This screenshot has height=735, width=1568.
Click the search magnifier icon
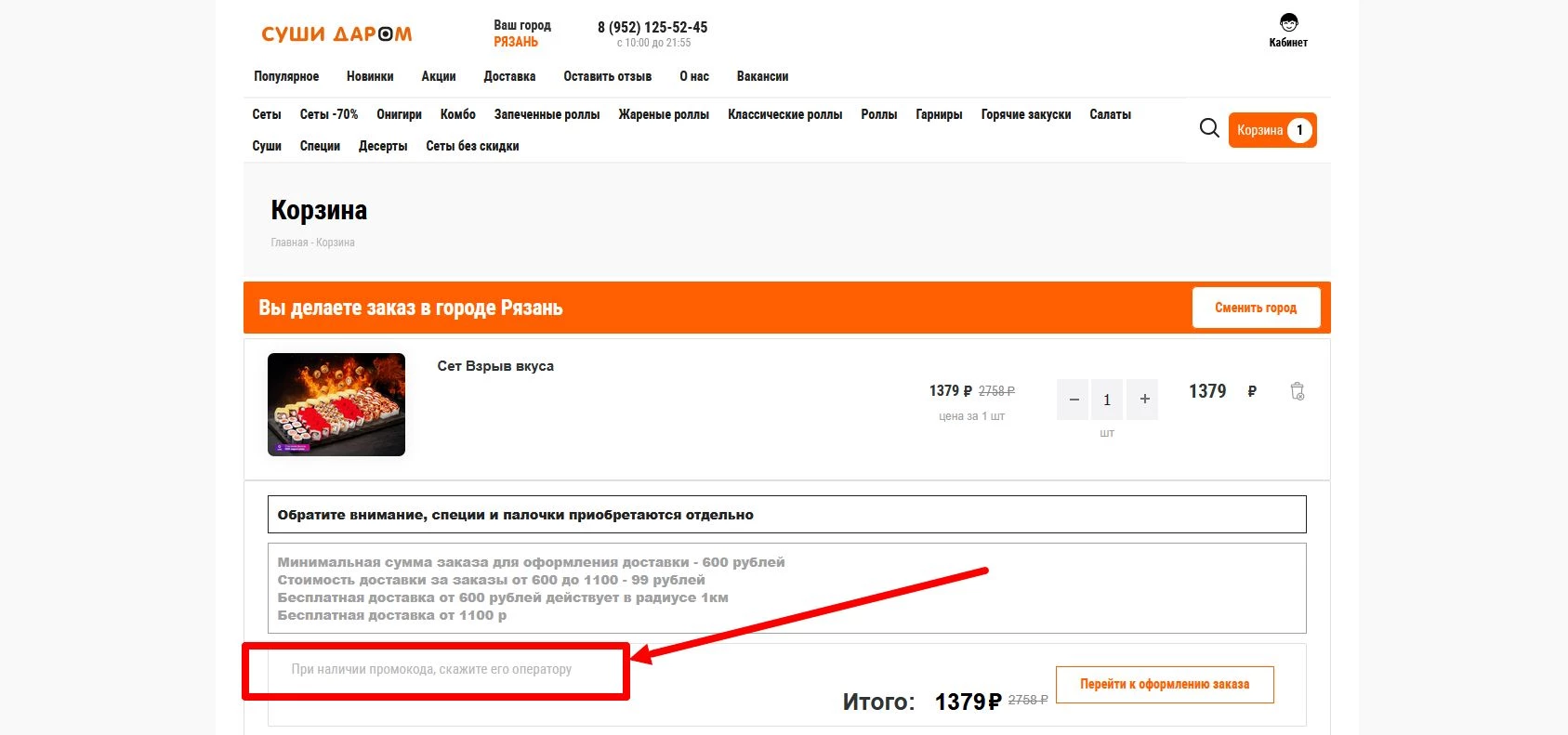pyautogui.click(x=1208, y=128)
